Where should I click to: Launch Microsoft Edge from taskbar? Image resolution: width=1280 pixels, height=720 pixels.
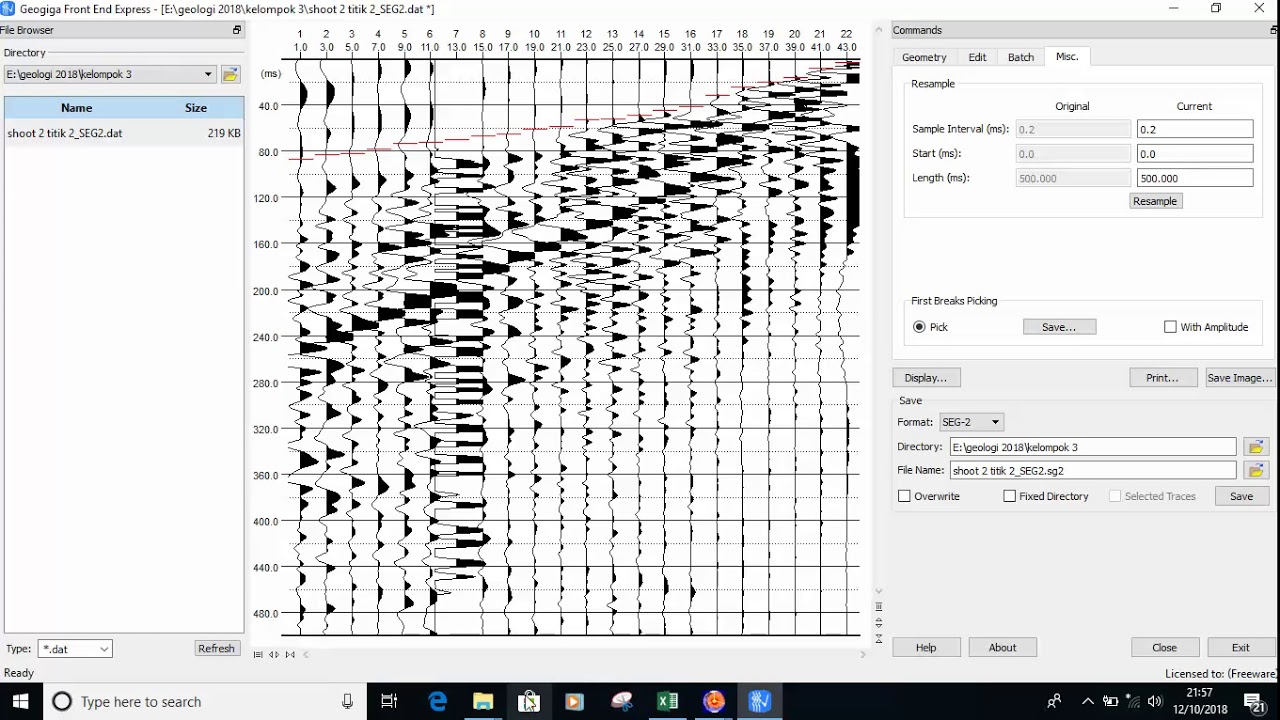[x=437, y=701]
